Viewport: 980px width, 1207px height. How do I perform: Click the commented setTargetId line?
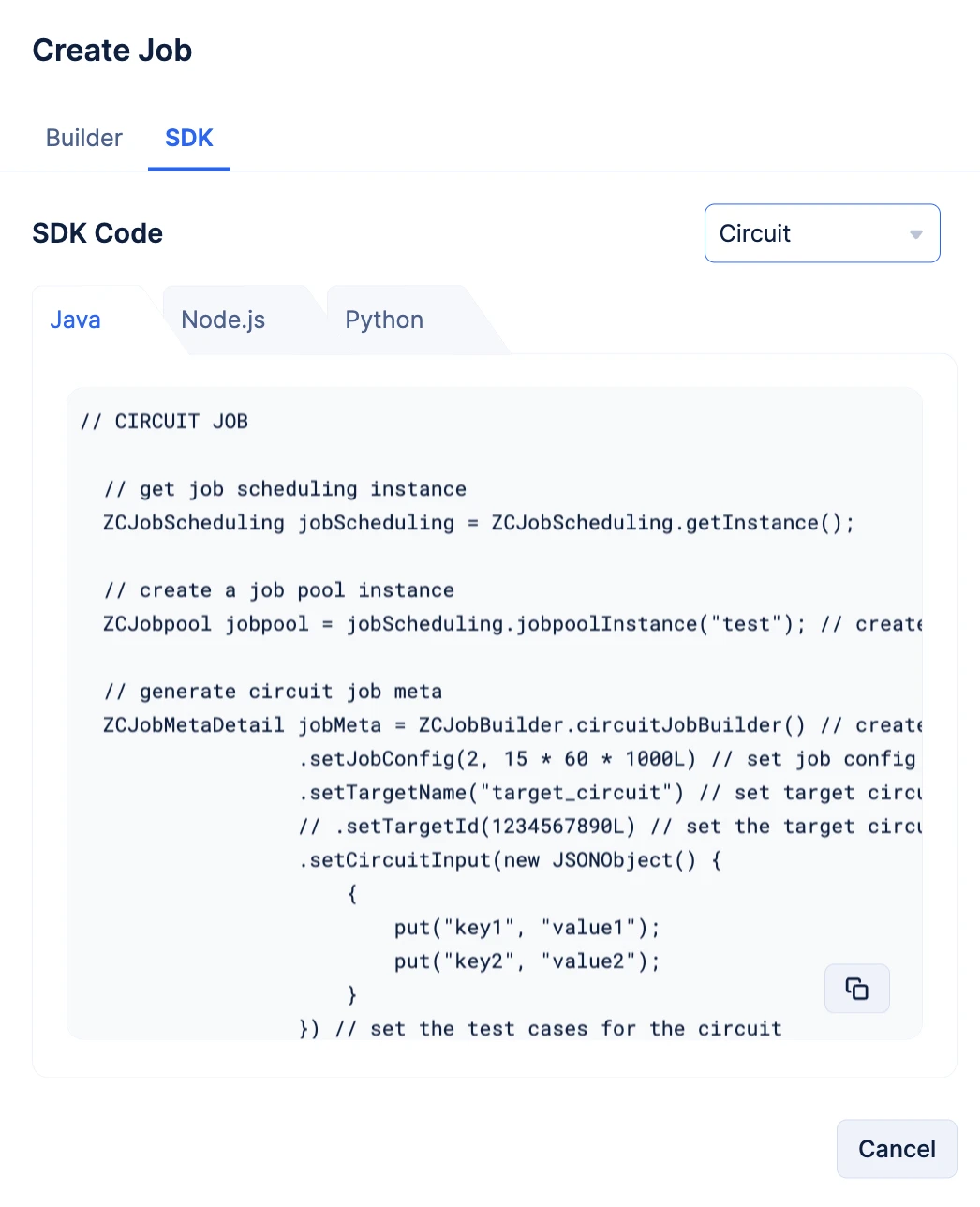pos(610,827)
